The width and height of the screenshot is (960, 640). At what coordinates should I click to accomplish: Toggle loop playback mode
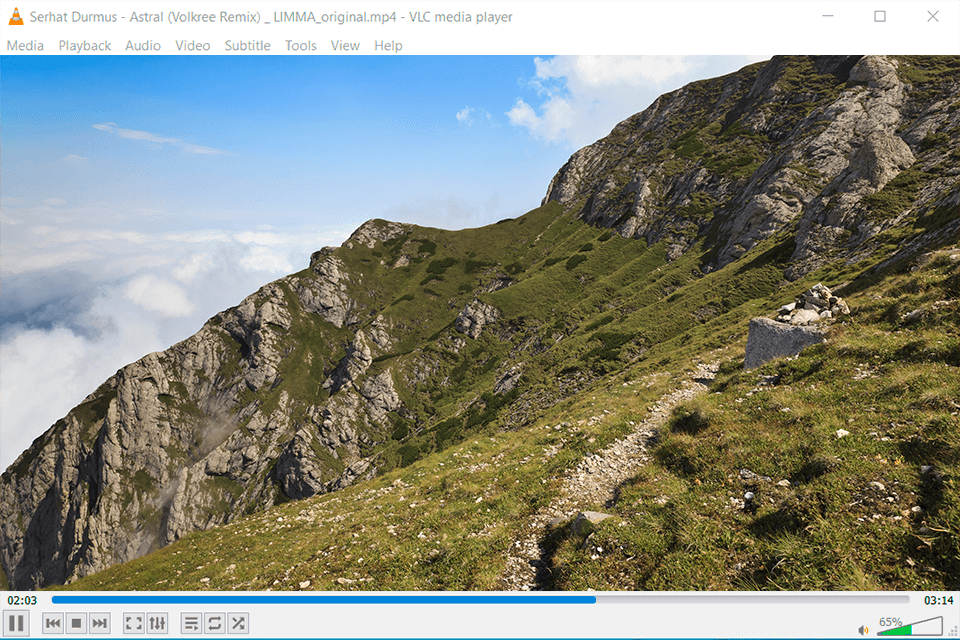click(x=214, y=622)
